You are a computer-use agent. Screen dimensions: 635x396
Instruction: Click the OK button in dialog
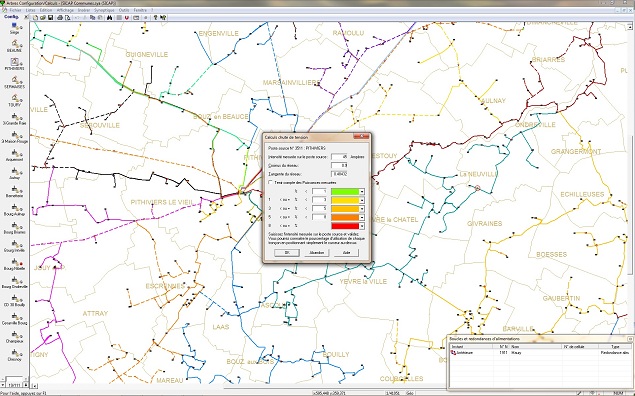click(287, 253)
